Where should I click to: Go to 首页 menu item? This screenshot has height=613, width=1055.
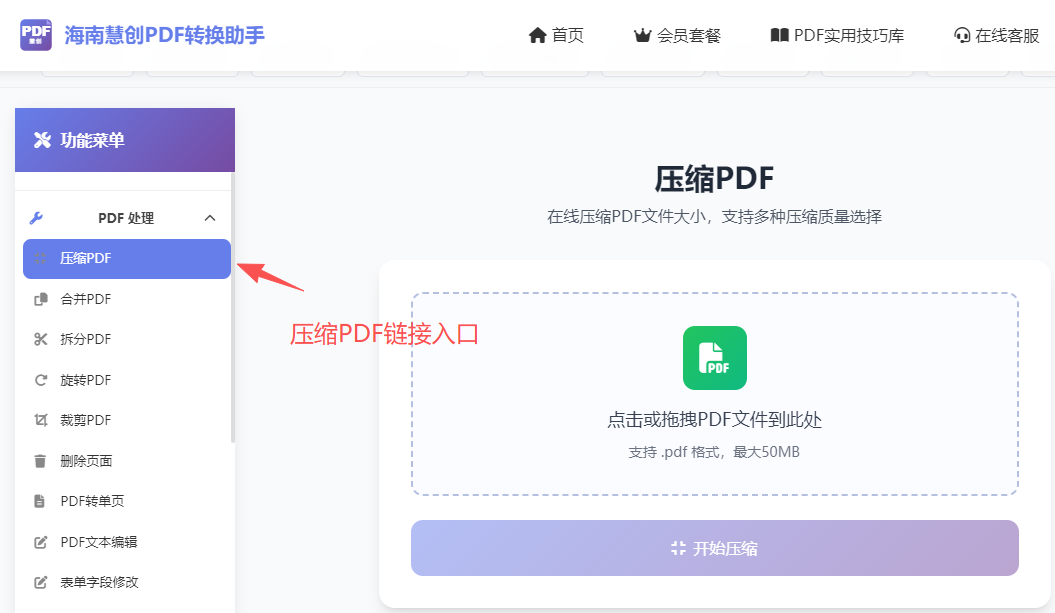click(568, 35)
